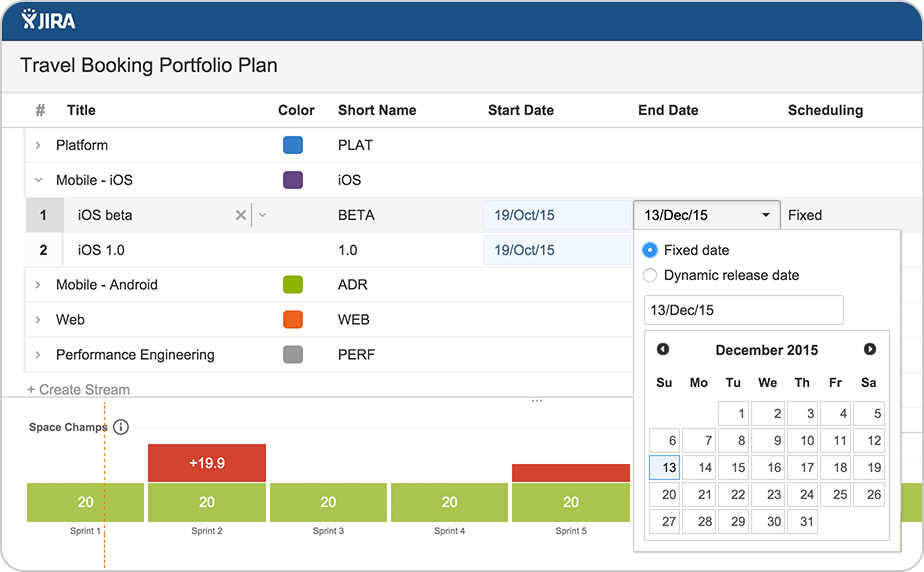Collapse the Mobile - iOS stream
The height and width of the screenshot is (572, 924).
click(x=38, y=180)
